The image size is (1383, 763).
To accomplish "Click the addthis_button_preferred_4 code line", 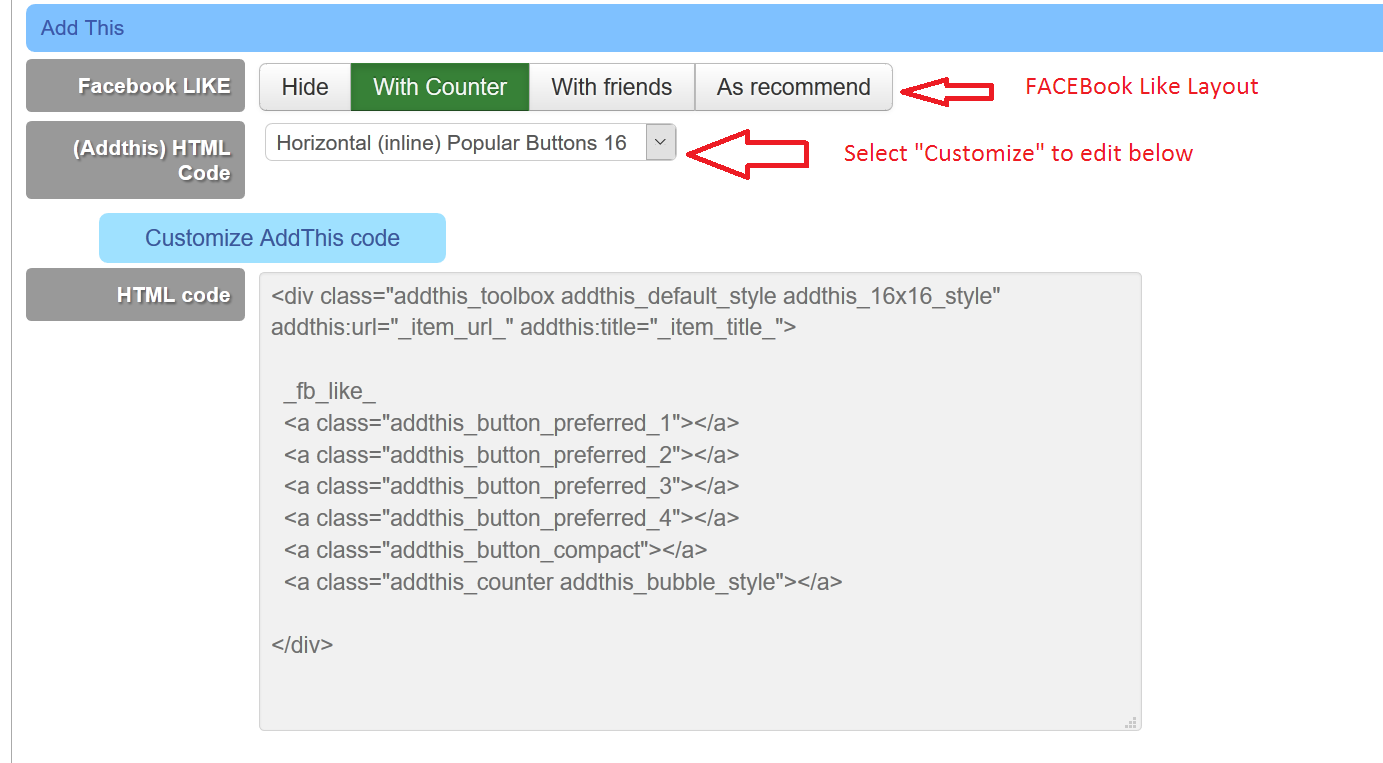I will point(511,518).
